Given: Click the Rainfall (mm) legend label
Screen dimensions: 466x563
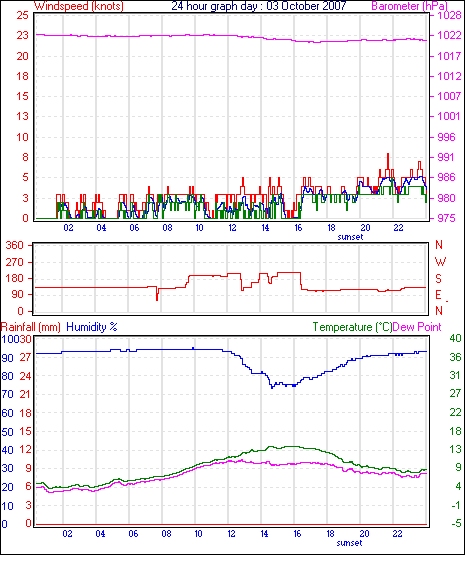Looking at the screenshot, I should point(31,327).
